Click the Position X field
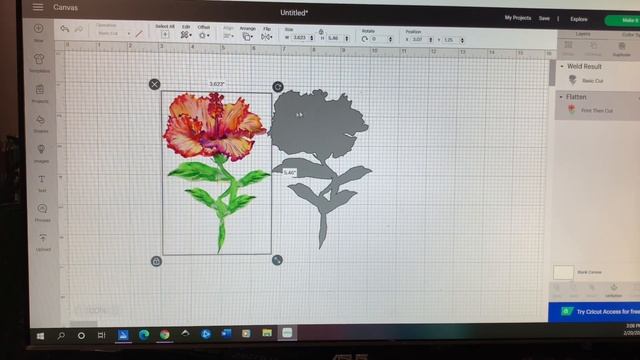 click(418, 39)
